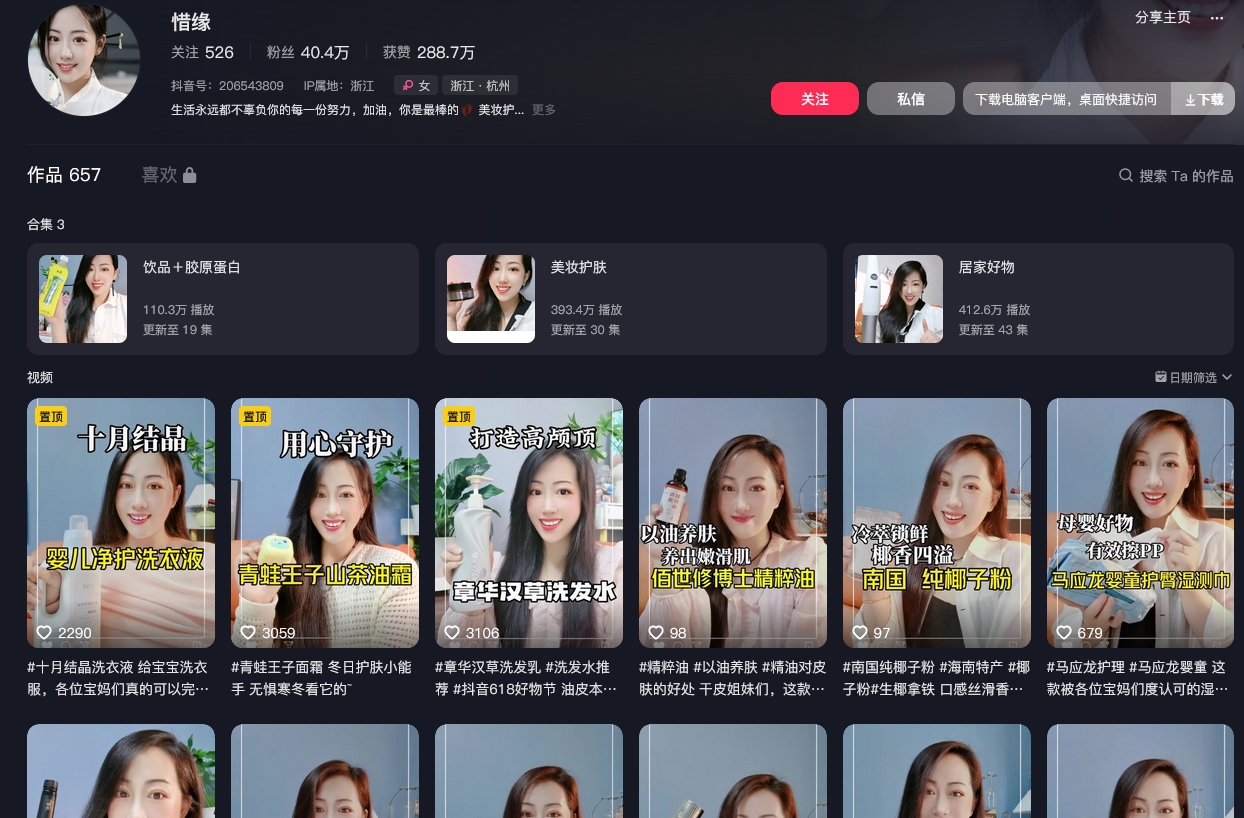Open the 惜缘 profile avatar
Screen dimensions: 1244x818
[84, 60]
